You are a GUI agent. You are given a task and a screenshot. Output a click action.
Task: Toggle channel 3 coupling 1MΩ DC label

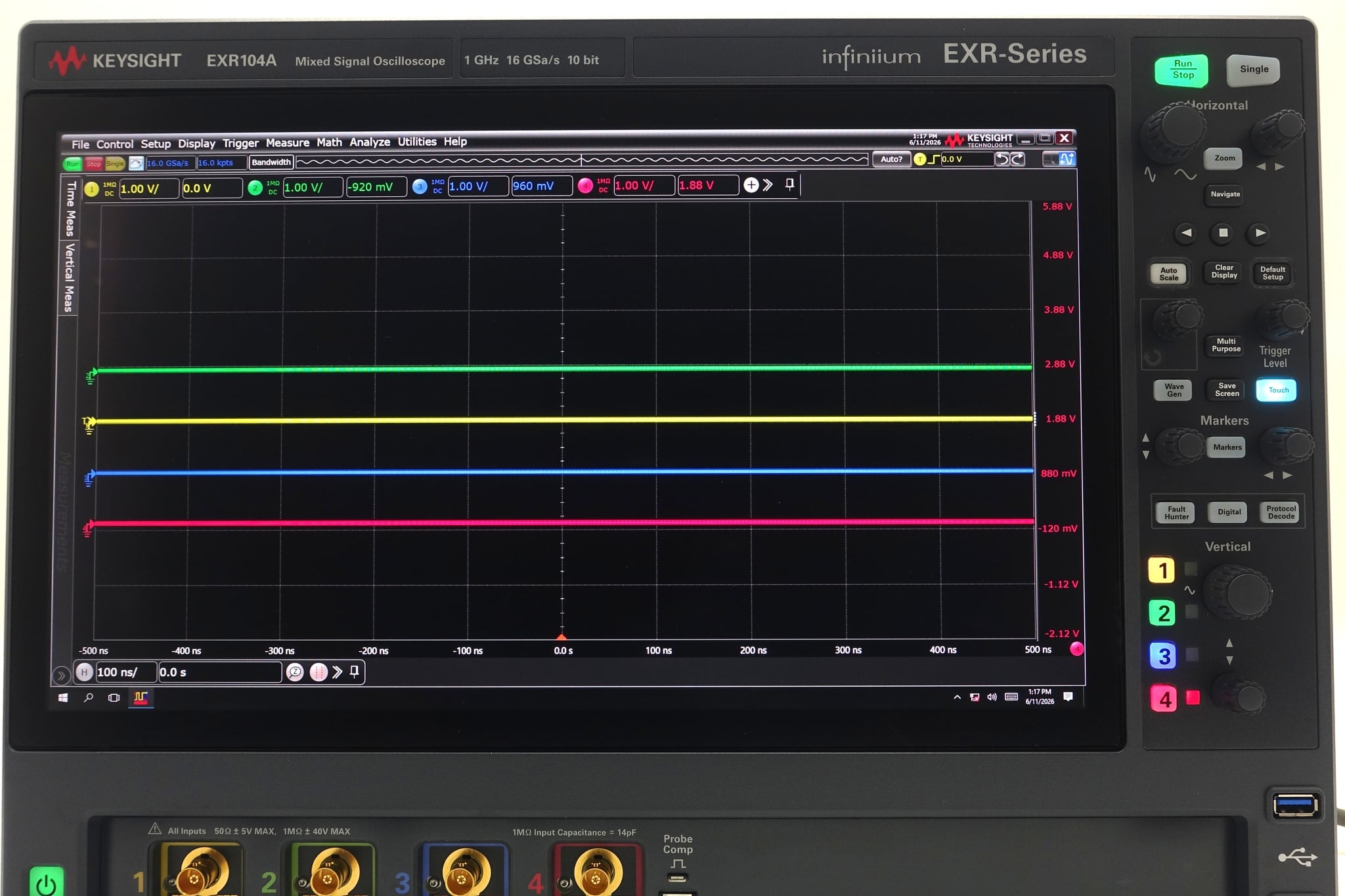point(437,186)
